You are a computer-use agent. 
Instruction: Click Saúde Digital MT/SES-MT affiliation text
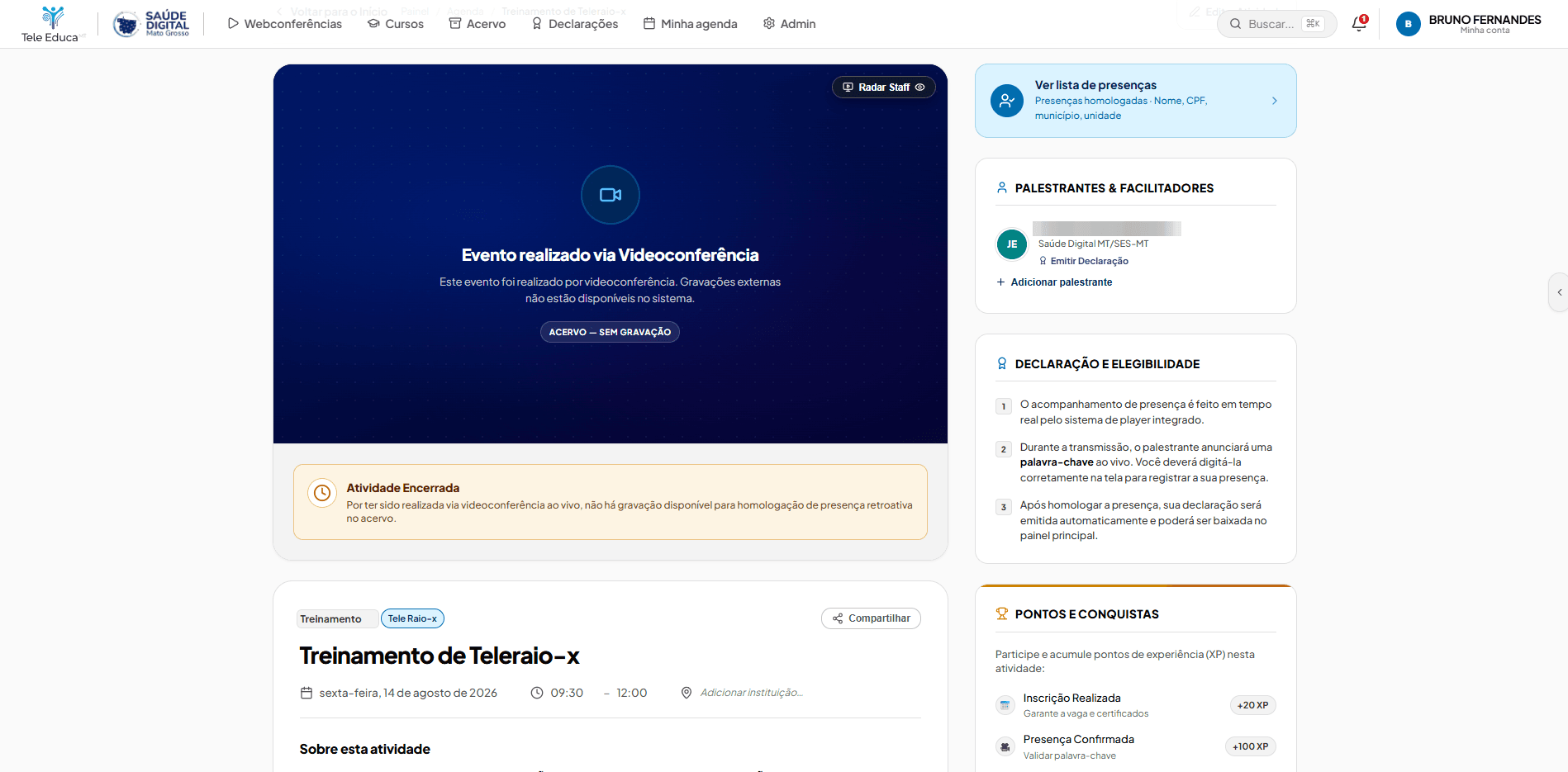(1093, 244)
